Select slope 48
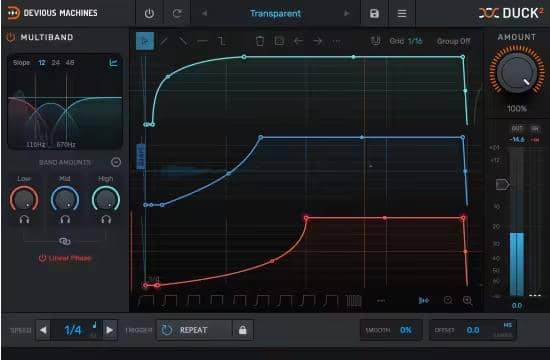Viewport: 550px width, 360px height. tap(70, 62)
